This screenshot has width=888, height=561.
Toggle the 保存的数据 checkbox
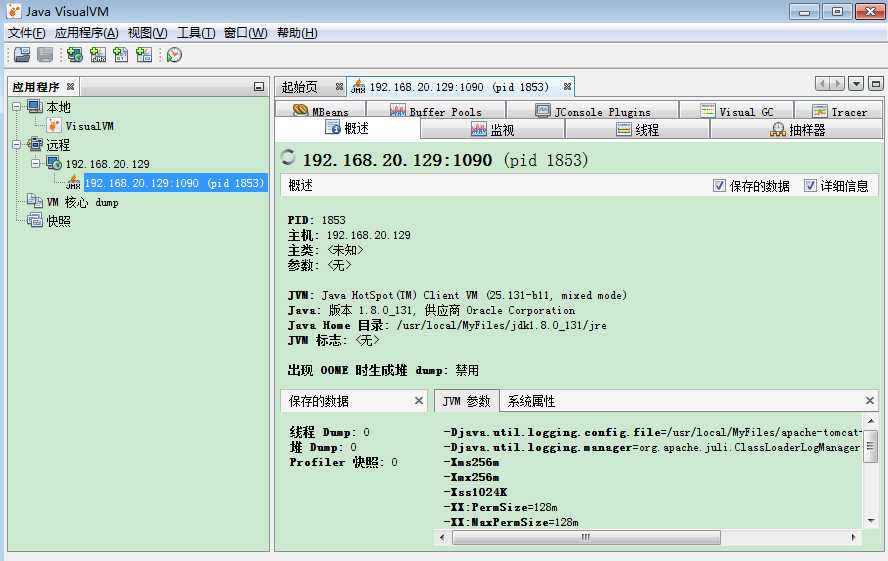click(719, 185)
